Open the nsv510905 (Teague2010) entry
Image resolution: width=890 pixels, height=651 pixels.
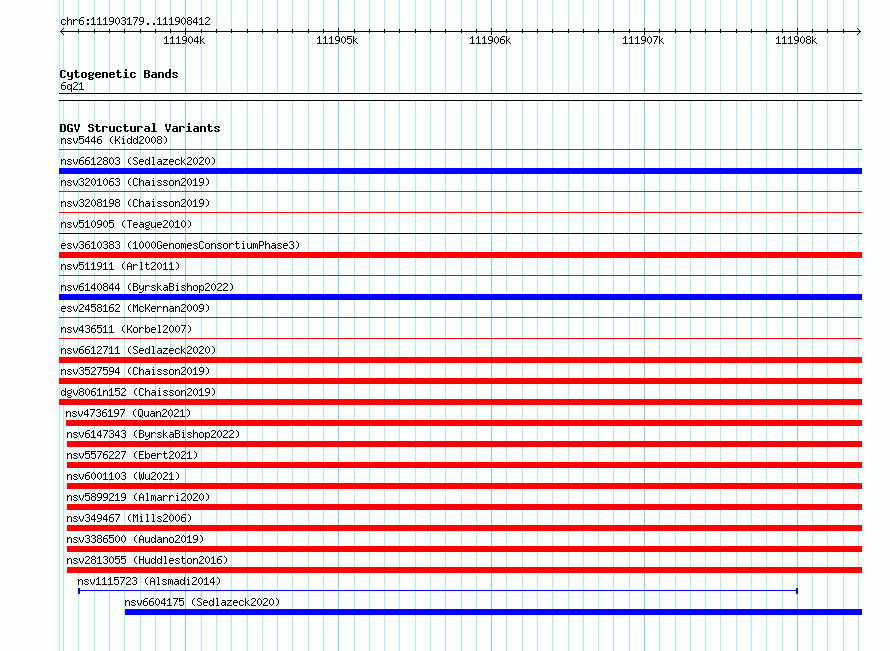tap(126, 224)
